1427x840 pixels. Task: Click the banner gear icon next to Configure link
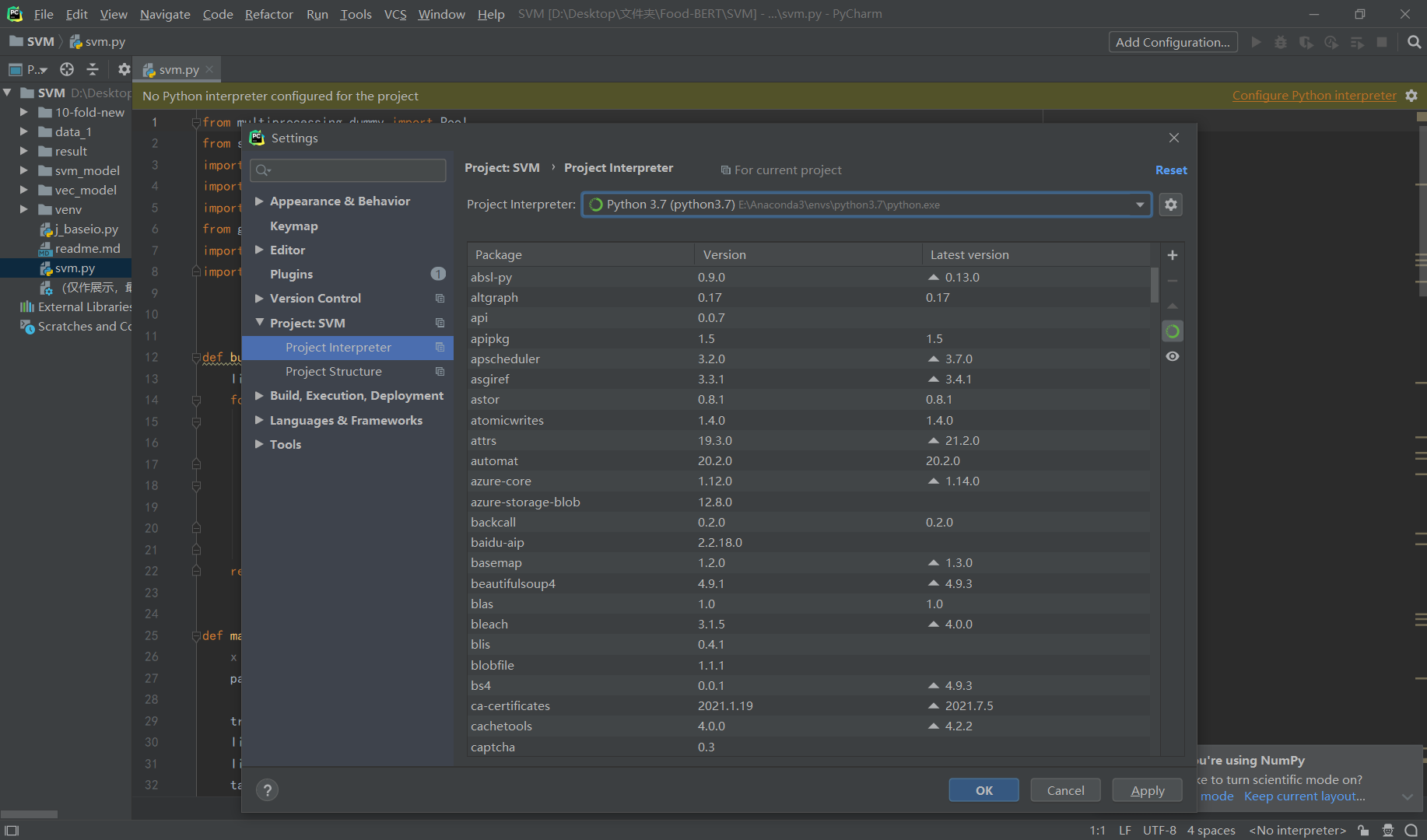(x=1411, y=96)
